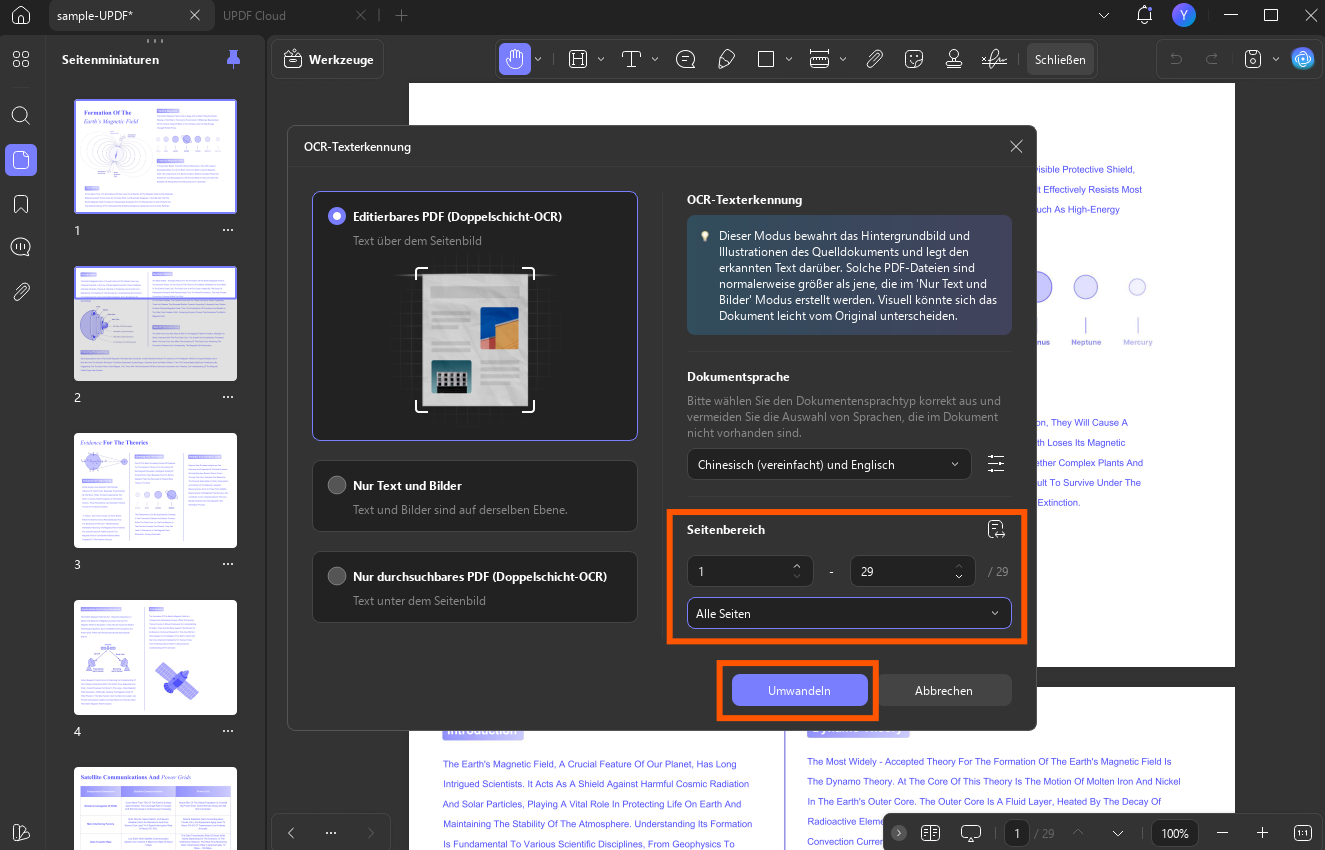
Task: Zoom out with the minus button
Action: click(1221, 833)
